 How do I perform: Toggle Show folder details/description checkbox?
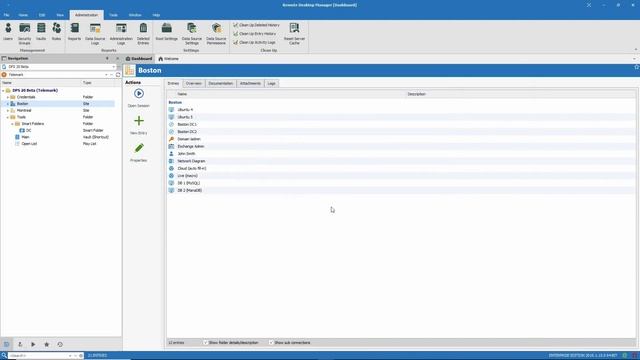point(206,343)
